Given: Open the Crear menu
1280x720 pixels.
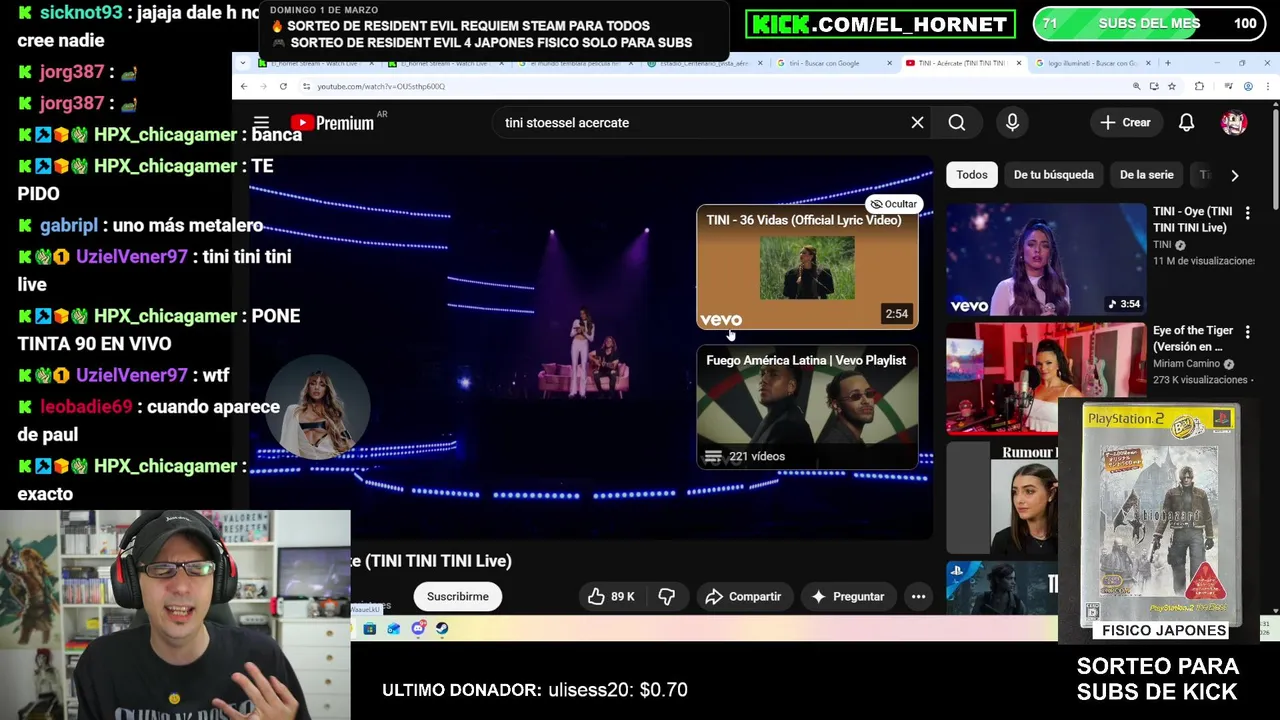Looking at the screenshot, I should tap(1126, 122).
